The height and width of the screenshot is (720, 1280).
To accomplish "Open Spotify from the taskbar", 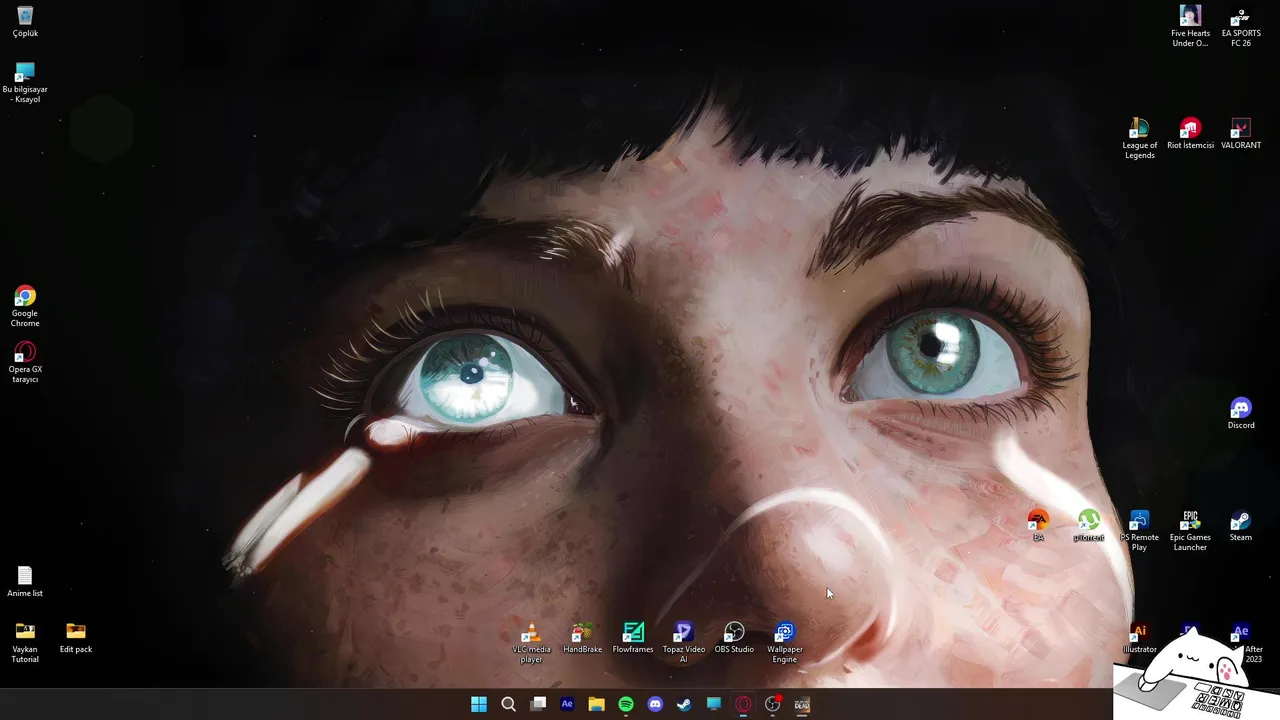I will pos(626,704).
